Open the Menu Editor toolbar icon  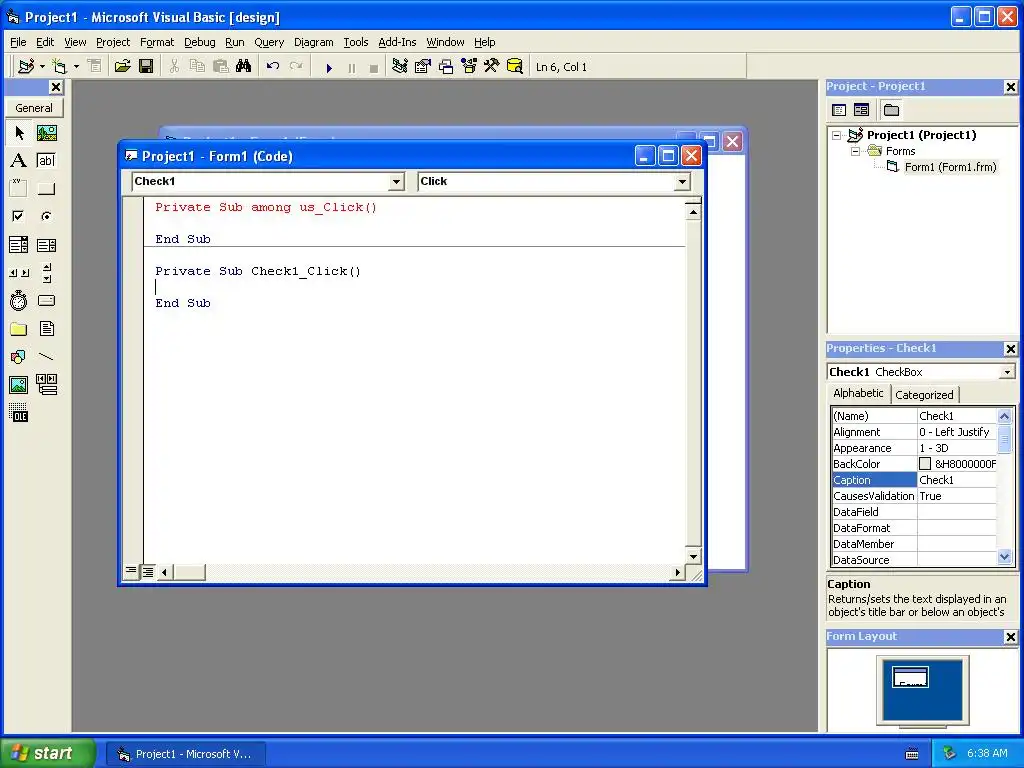95,67
